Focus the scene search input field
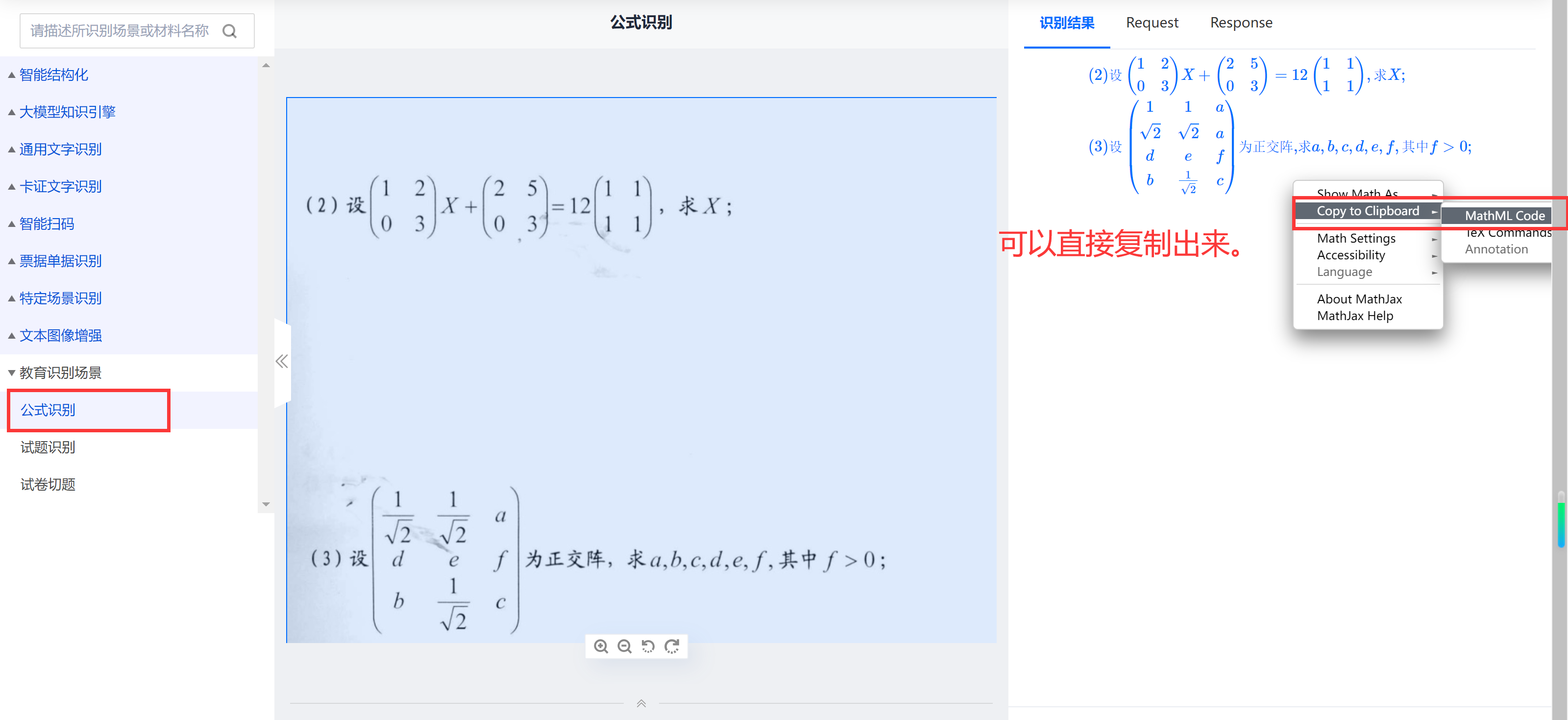The width and height of the screenshot is (1568, 720). tap(119, 31)
